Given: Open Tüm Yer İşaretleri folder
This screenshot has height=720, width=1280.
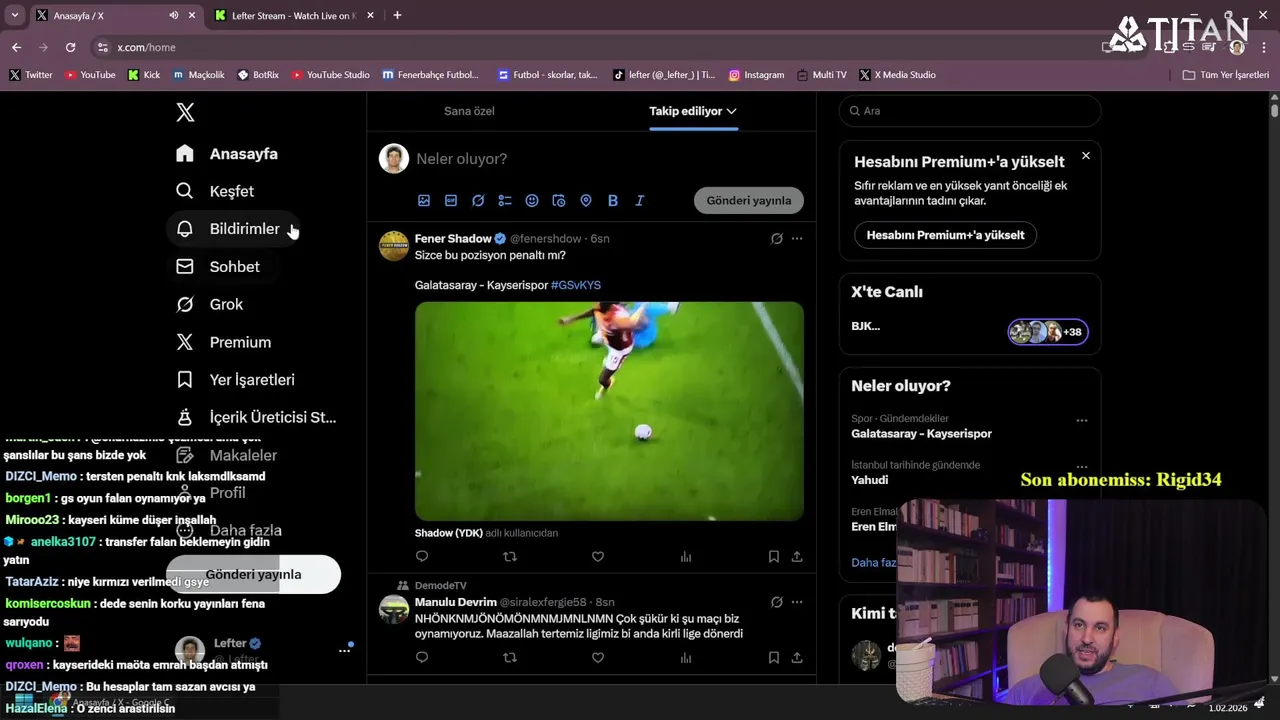Looking at the screenshot, I should 1225,75.
